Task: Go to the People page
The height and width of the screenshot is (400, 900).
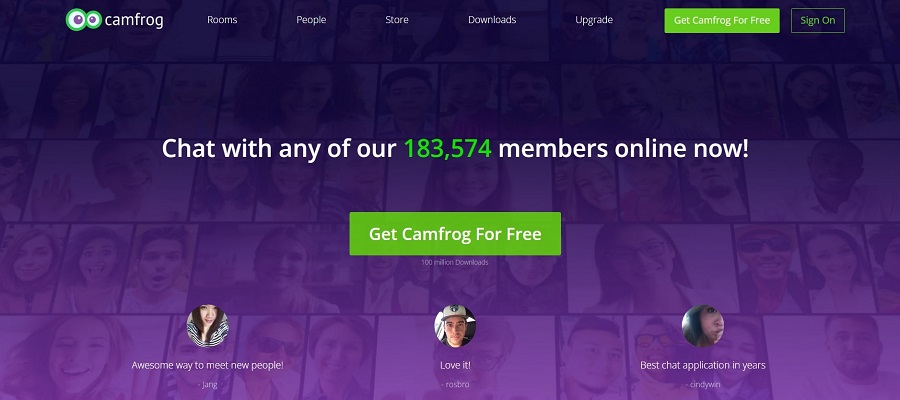Action: tap(311, 20)
